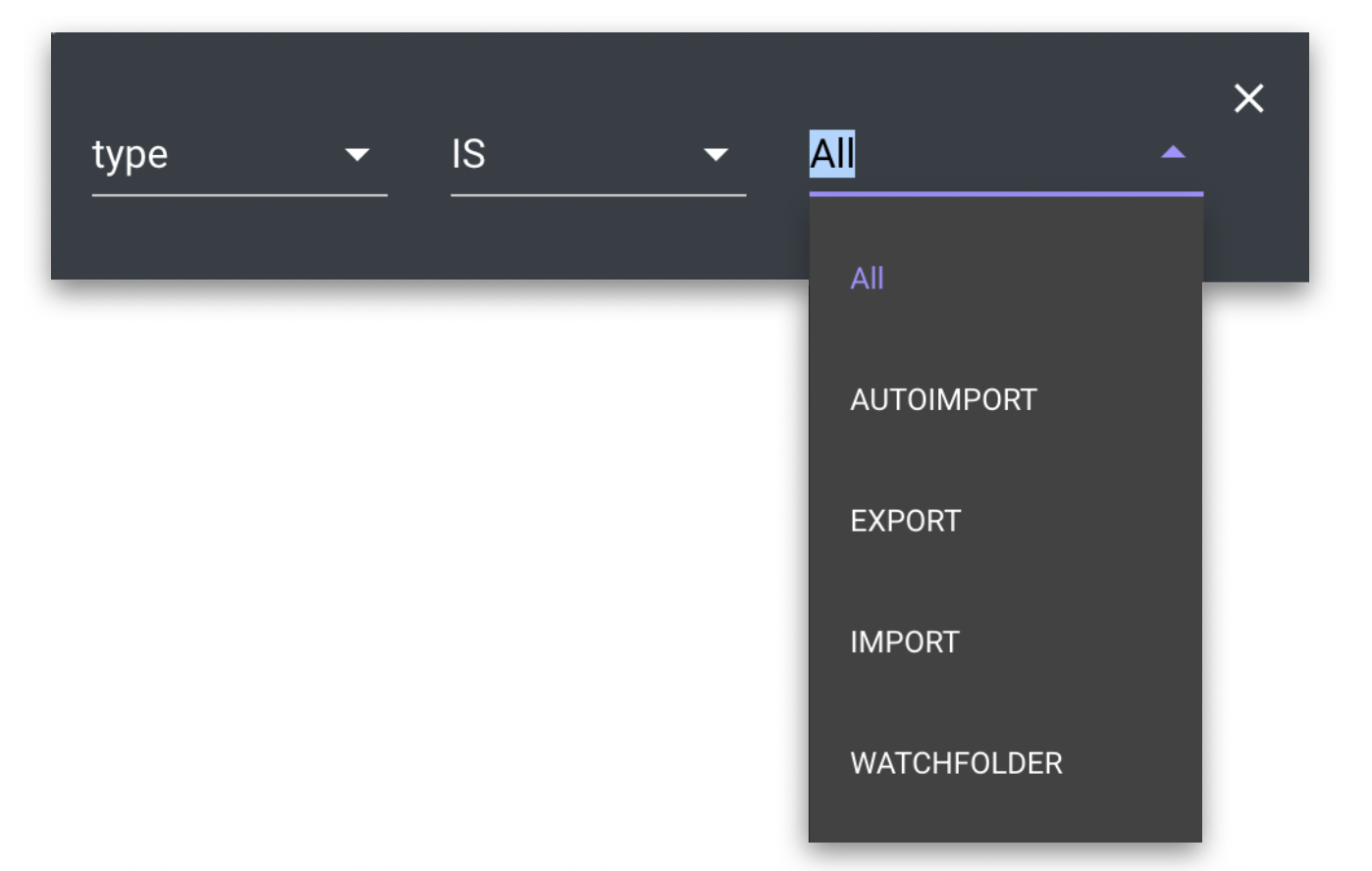Click the empty space in the value input field
This screenshot has width=1372, height=871.
[x=1001, y=154]
